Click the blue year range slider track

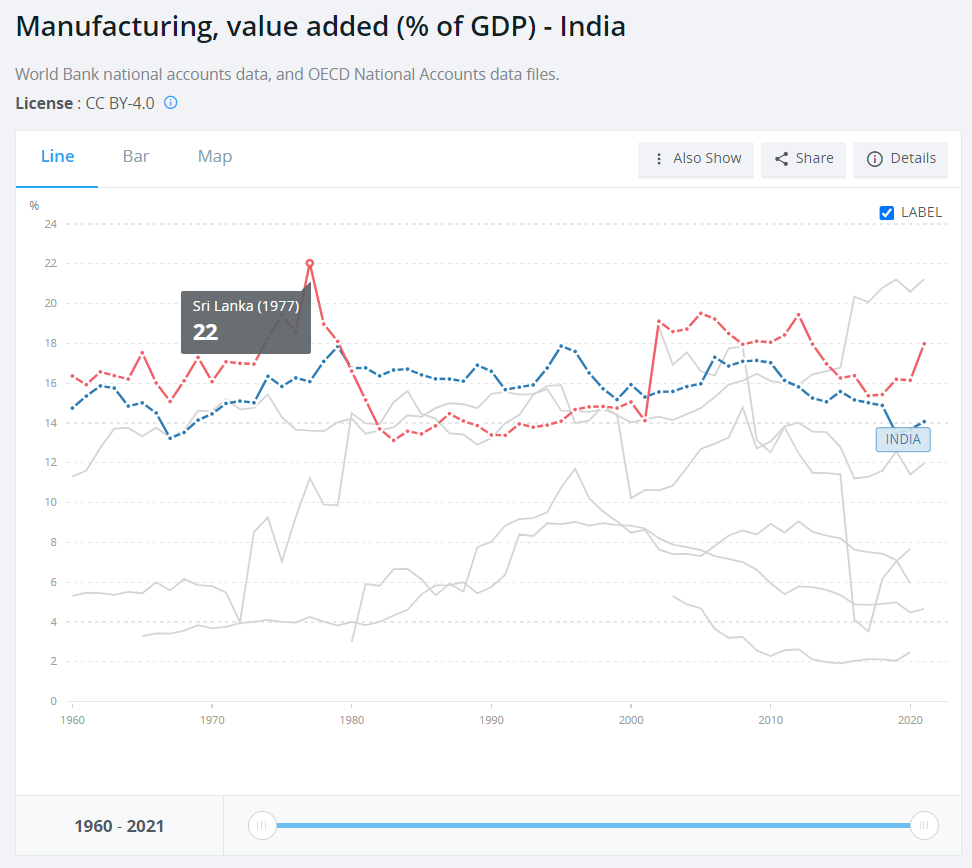point(590,825)
